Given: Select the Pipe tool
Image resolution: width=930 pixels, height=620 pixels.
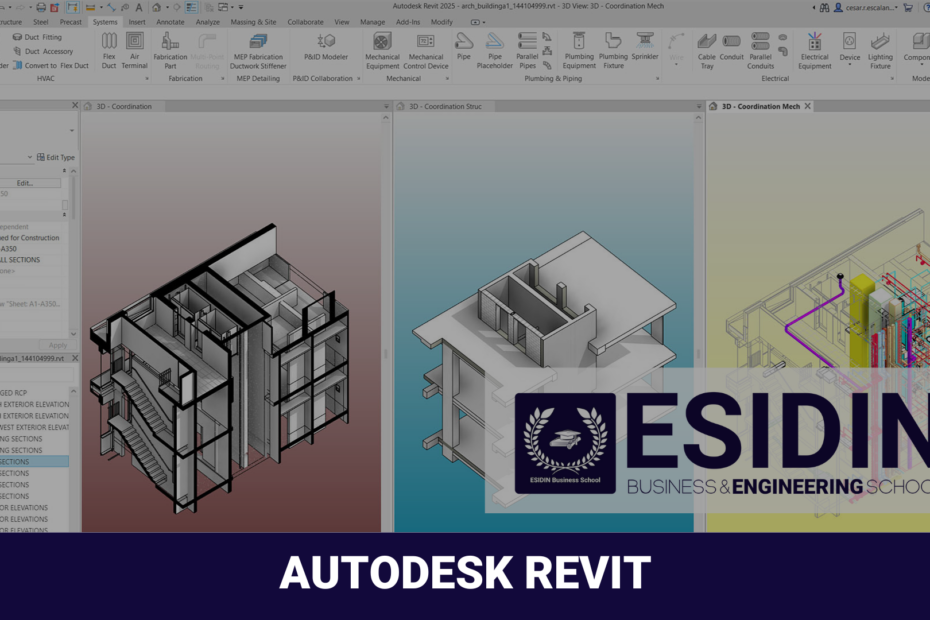Looking at the screenshot, I should click(462, 45).
